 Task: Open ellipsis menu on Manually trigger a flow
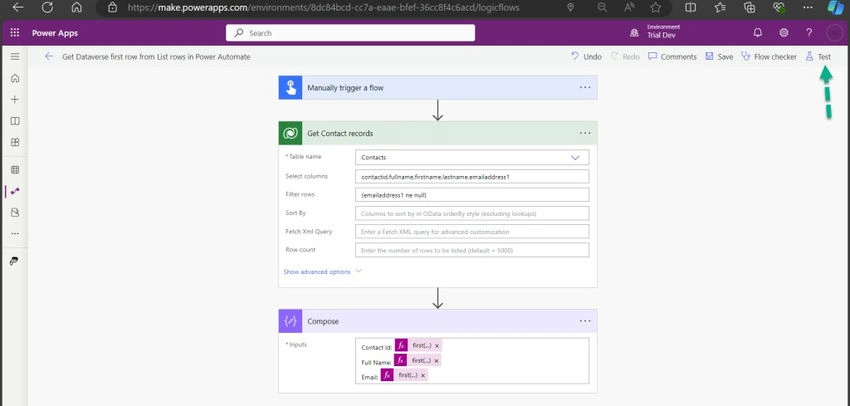[585, 87]
